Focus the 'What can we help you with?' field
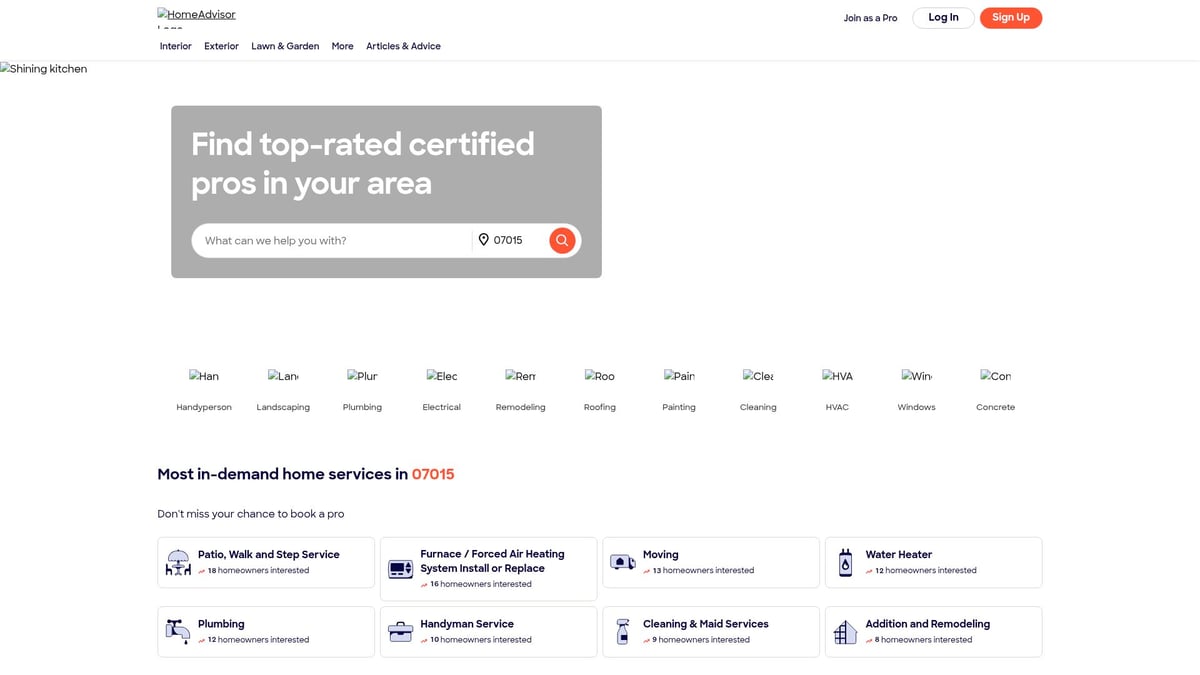Screen dimensions: 1200x675 pos(330,241)
